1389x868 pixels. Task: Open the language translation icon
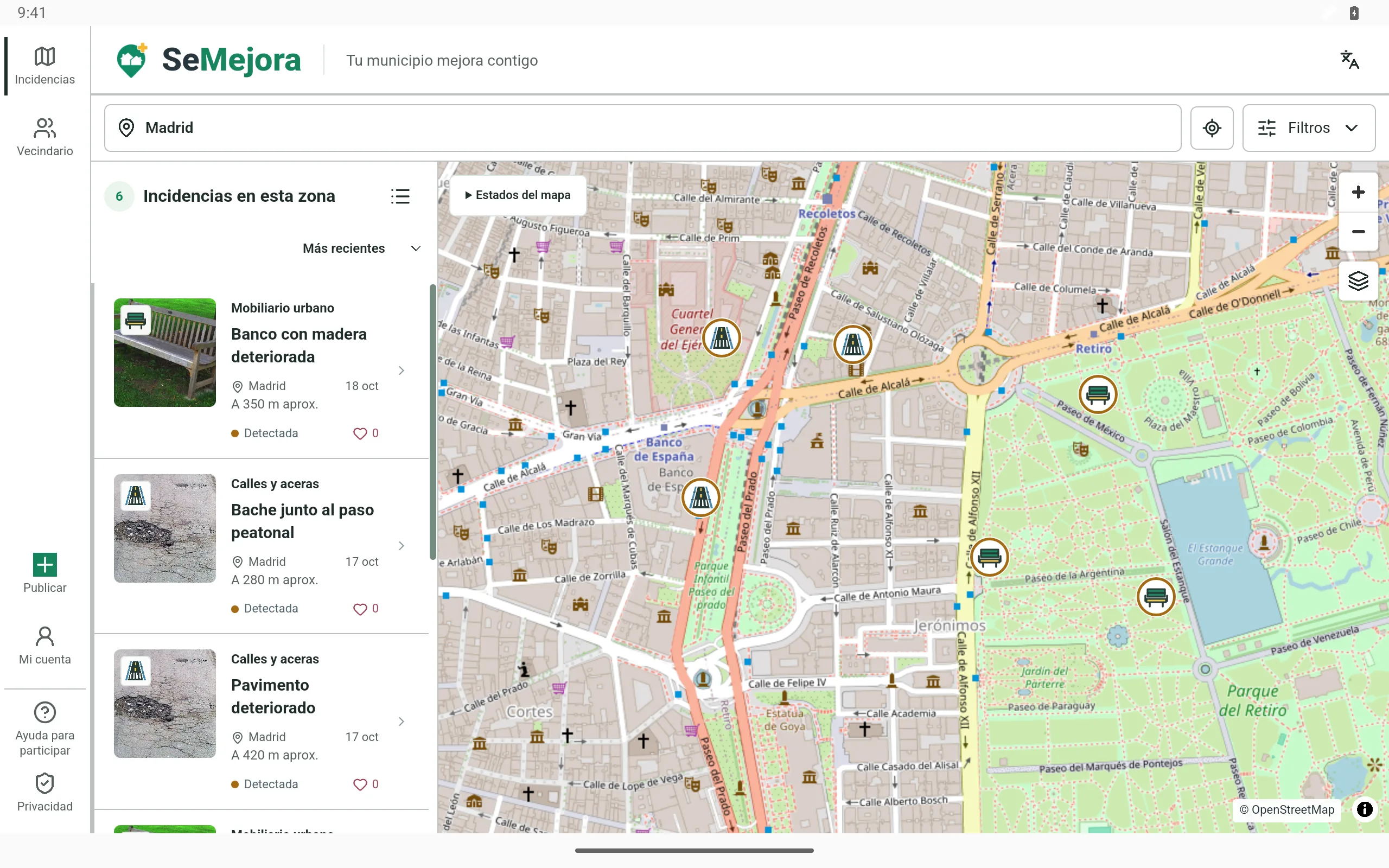click(x=1349, y=60)
